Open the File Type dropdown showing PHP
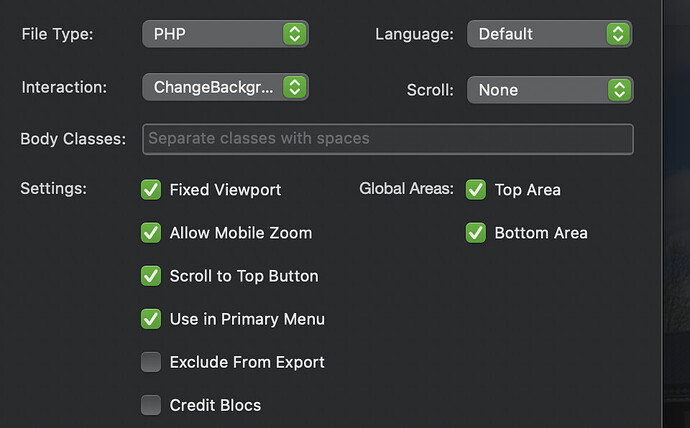Screen dimensions: 690x428 pos(224,34)
